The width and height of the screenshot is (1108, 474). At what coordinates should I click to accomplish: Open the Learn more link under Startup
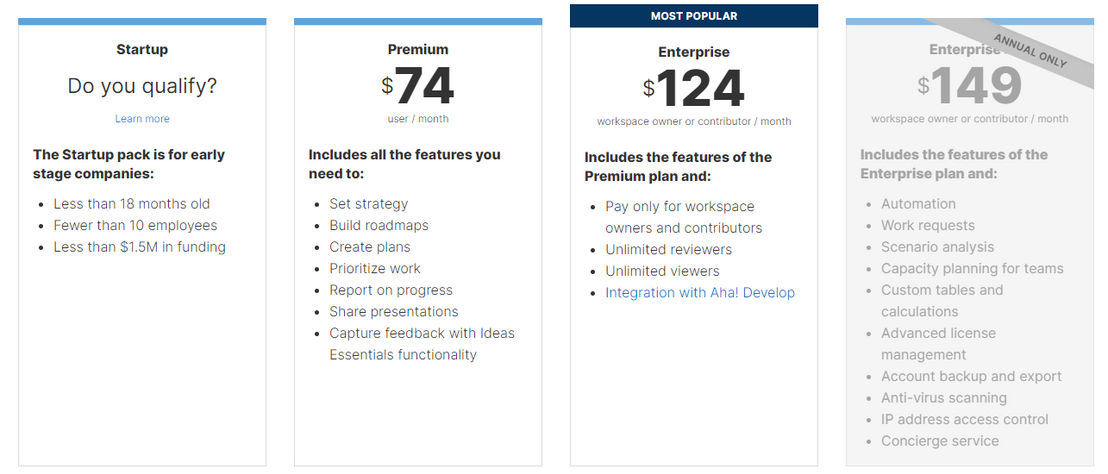(x=142, y=119)
